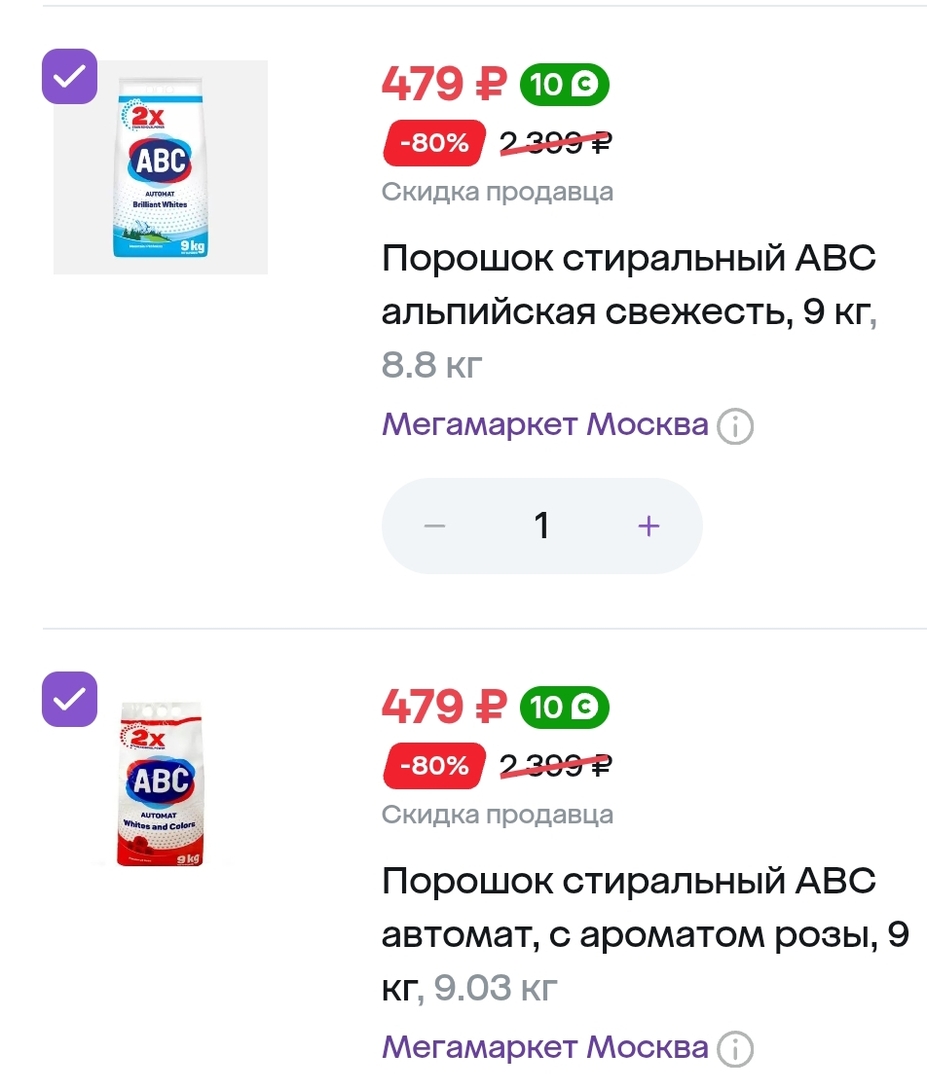Click first item's Скидка продавца label
Viewport: 927px width, 1090px height.
pos(497,191)
